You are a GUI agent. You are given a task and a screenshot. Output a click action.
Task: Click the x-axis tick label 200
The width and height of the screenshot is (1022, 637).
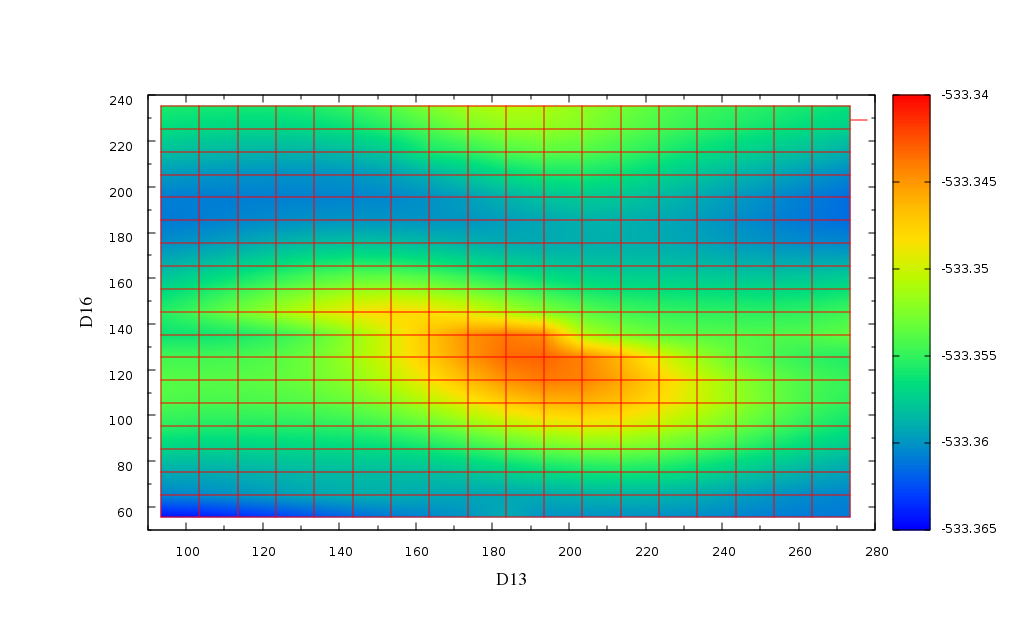(570, 552)
